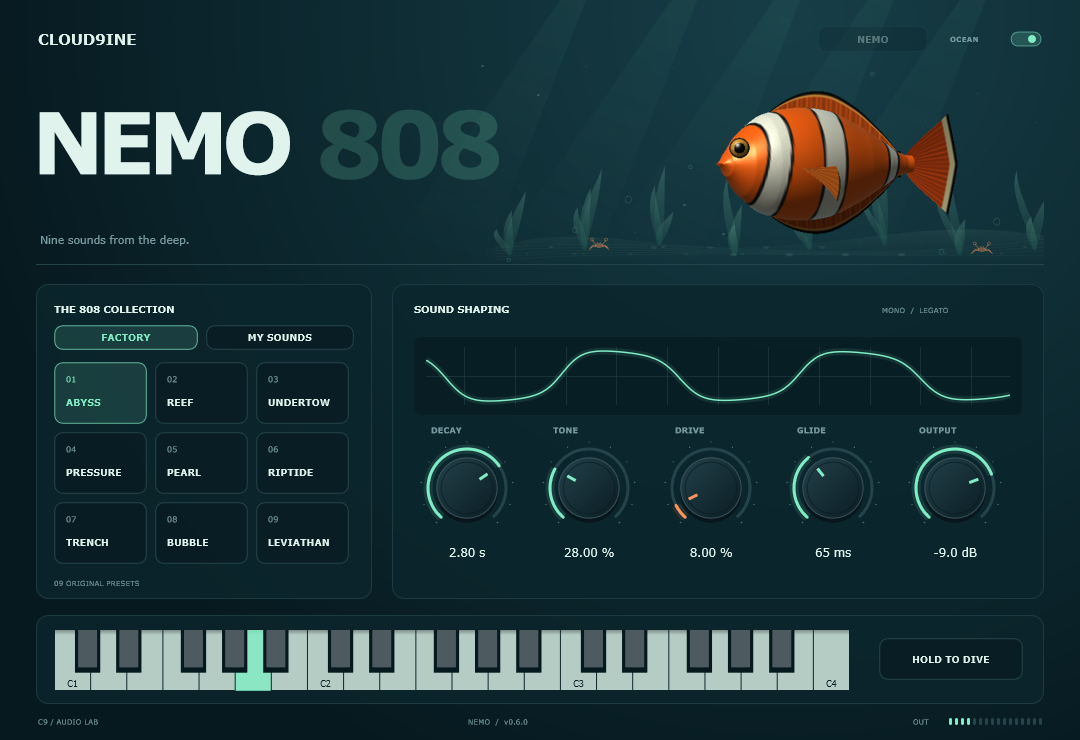The image size is (1080, 740).
Task: Click the 09 ORIGINAL PRESETS text
Action: tap(96, 584)
